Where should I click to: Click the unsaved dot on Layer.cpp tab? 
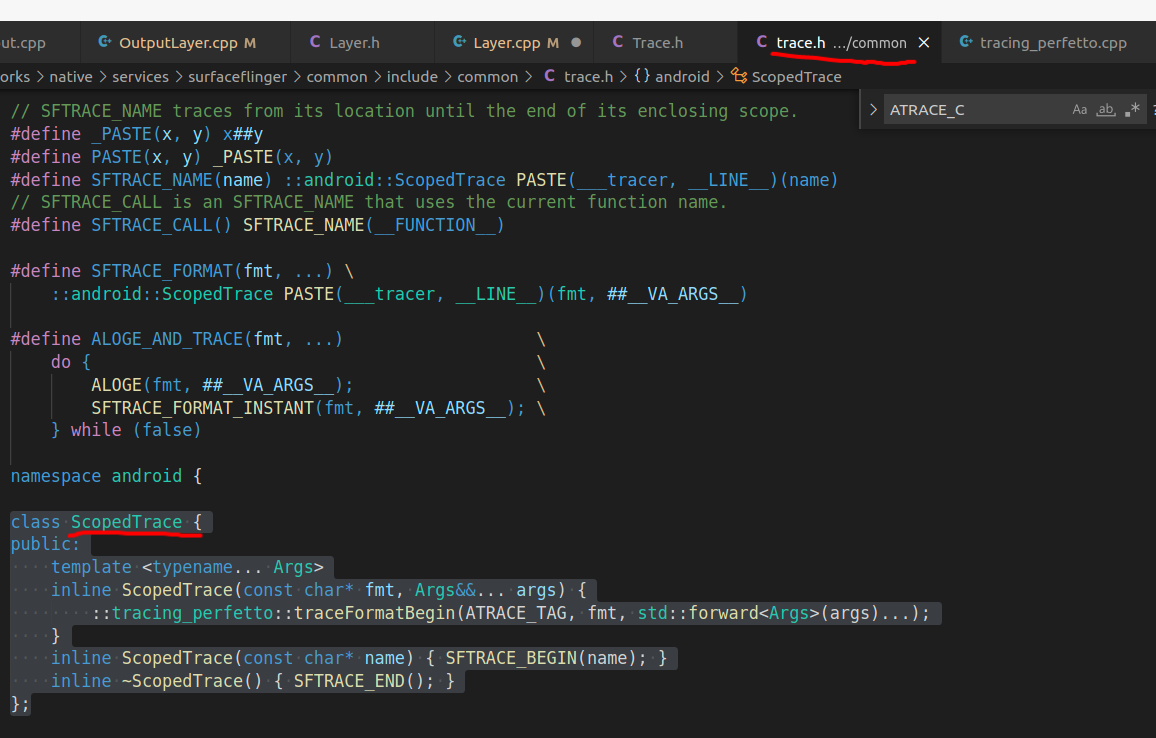[x=577, y=43]
